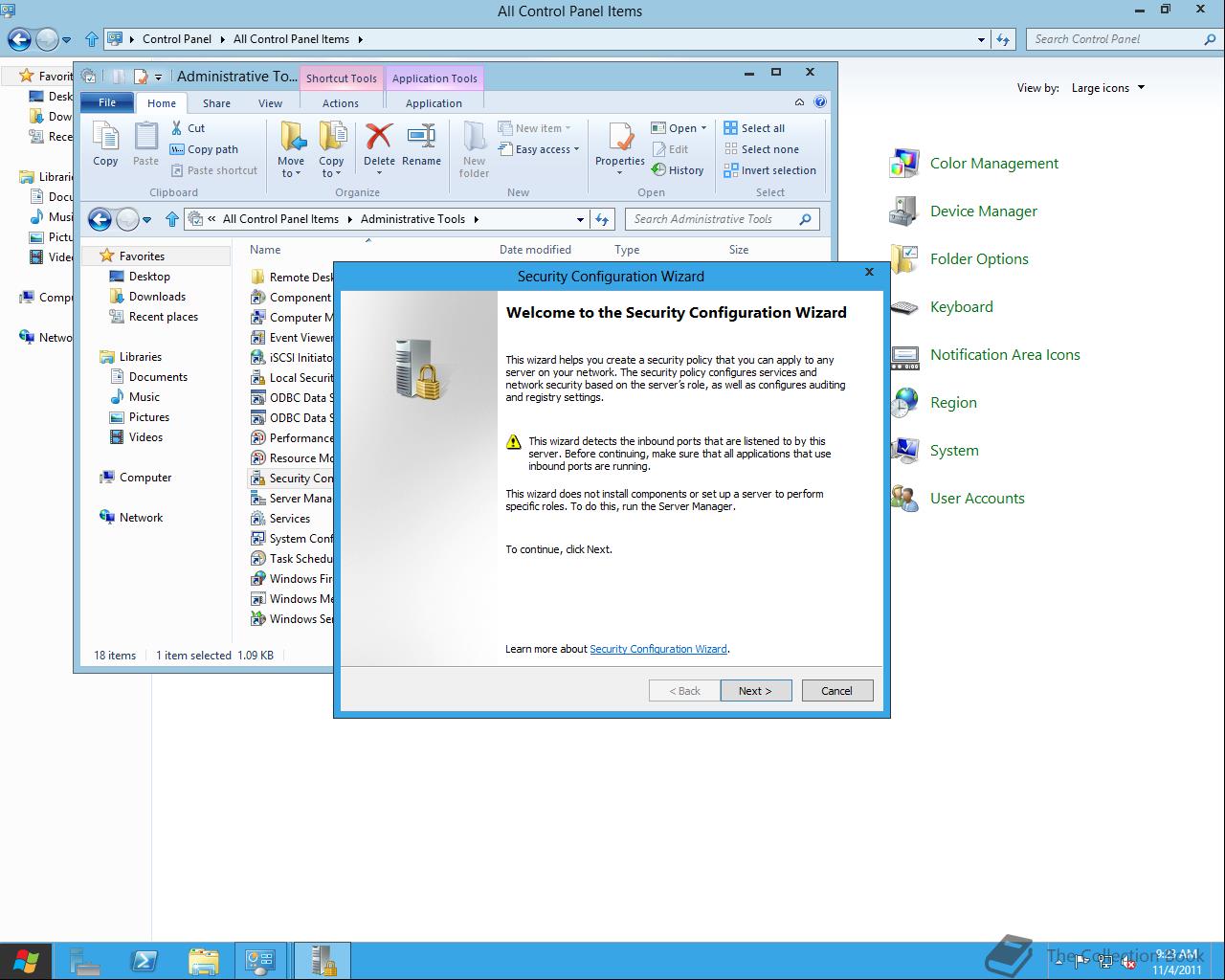This screenshot has height=980, width=1225.
Task: Open Server Manager from the taskbar
Action: (x=85, y=961)
